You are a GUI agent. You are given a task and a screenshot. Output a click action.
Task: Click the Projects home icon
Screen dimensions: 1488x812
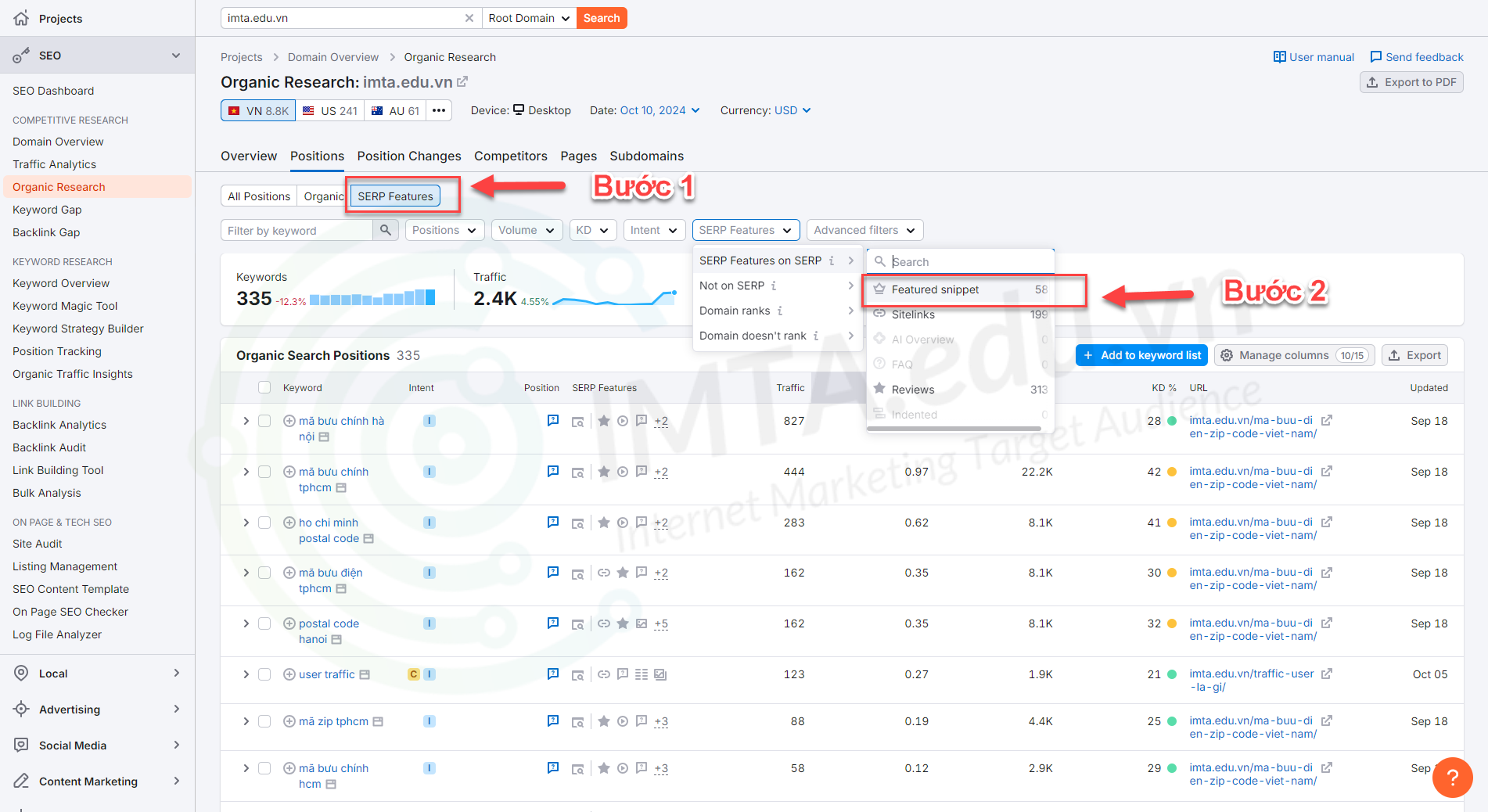pos(21,18)
